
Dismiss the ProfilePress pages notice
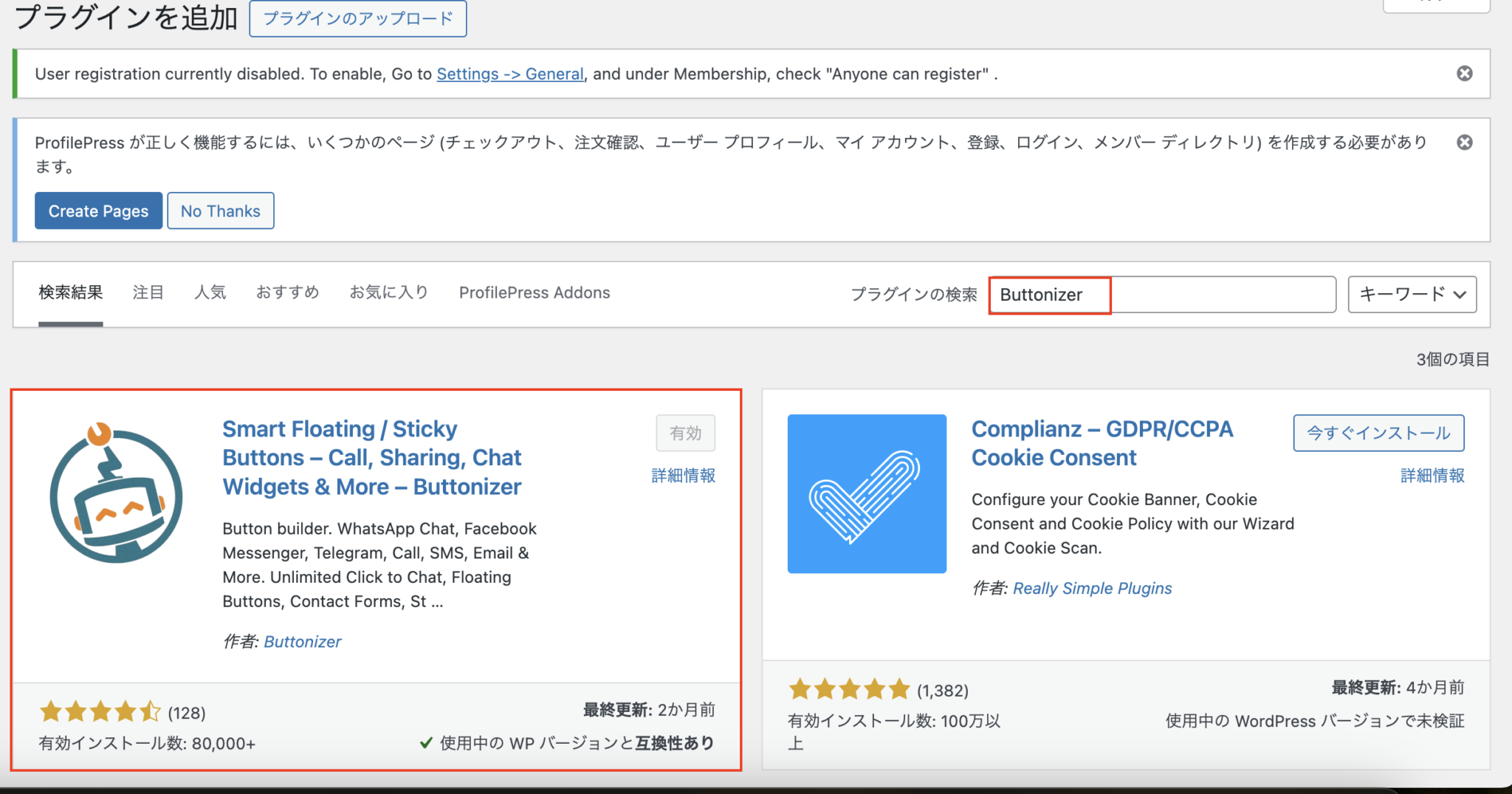click(x=1465, y=142)
